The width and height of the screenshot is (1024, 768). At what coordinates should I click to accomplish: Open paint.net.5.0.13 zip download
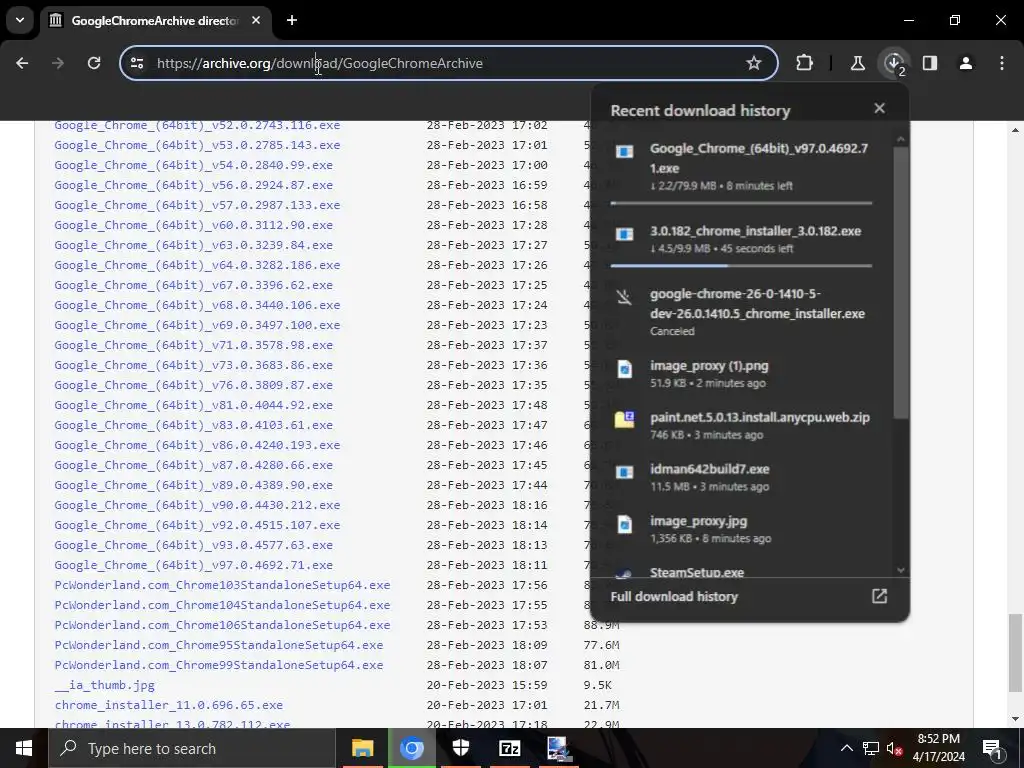click(x=741, y=425)
